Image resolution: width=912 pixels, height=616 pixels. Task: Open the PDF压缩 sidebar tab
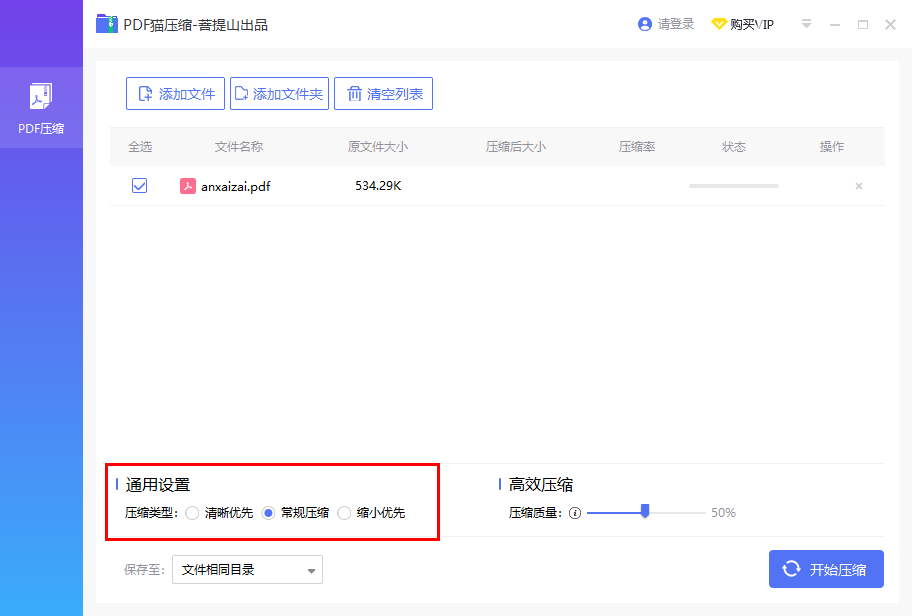[x=41, y=108]
